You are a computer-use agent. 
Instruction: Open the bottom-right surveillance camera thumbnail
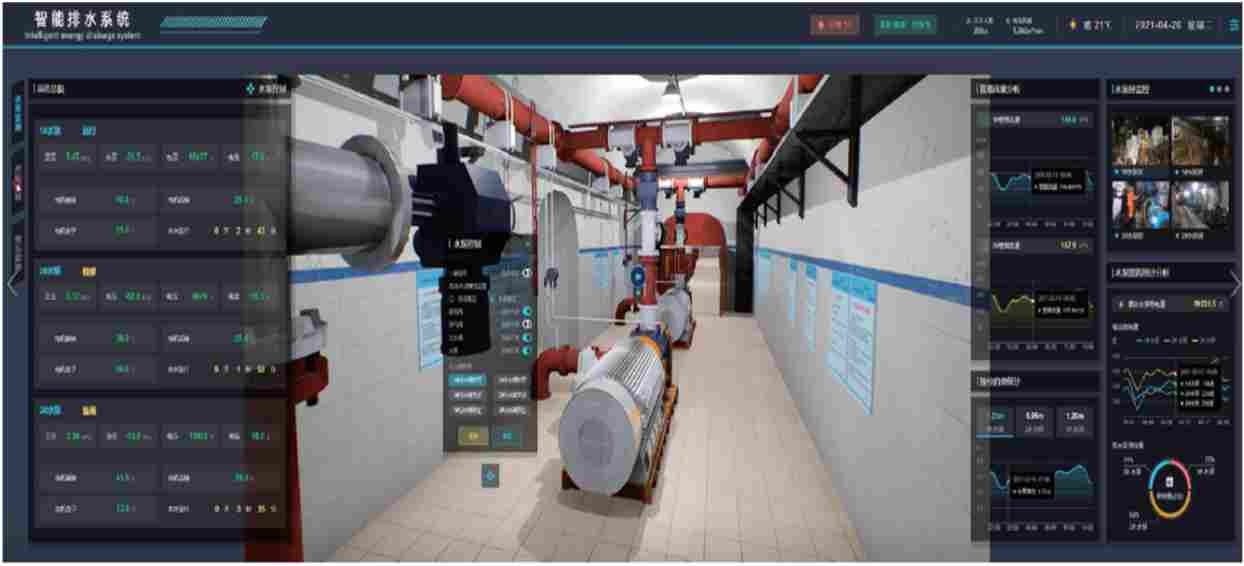click(1200, 204)
